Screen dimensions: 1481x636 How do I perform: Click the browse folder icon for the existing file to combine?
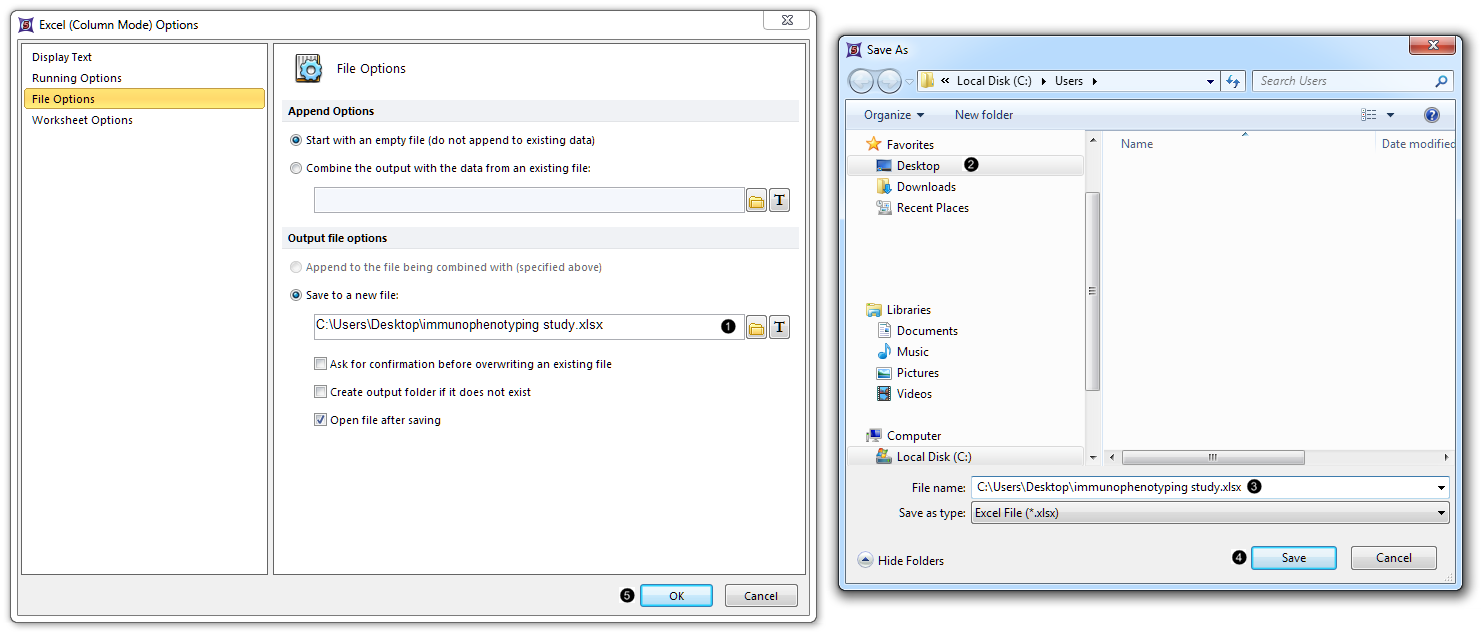click(x=757, y=201)
